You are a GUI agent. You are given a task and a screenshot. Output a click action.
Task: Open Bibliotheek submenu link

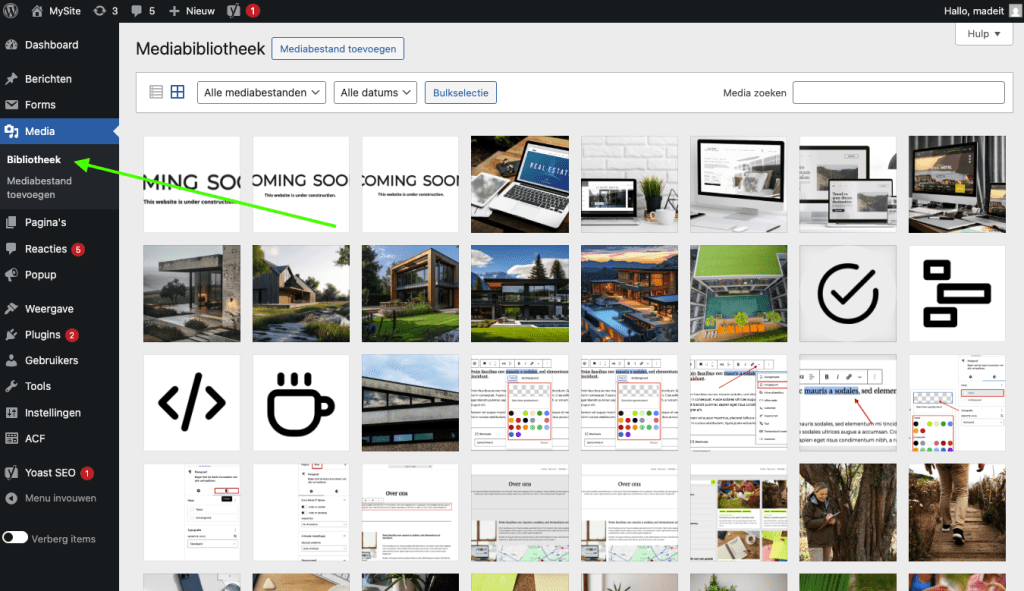[x=33, y=159]
